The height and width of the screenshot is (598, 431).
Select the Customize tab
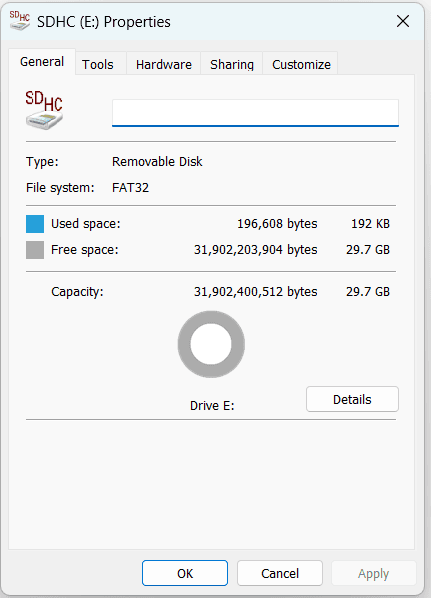click(301, 64)
